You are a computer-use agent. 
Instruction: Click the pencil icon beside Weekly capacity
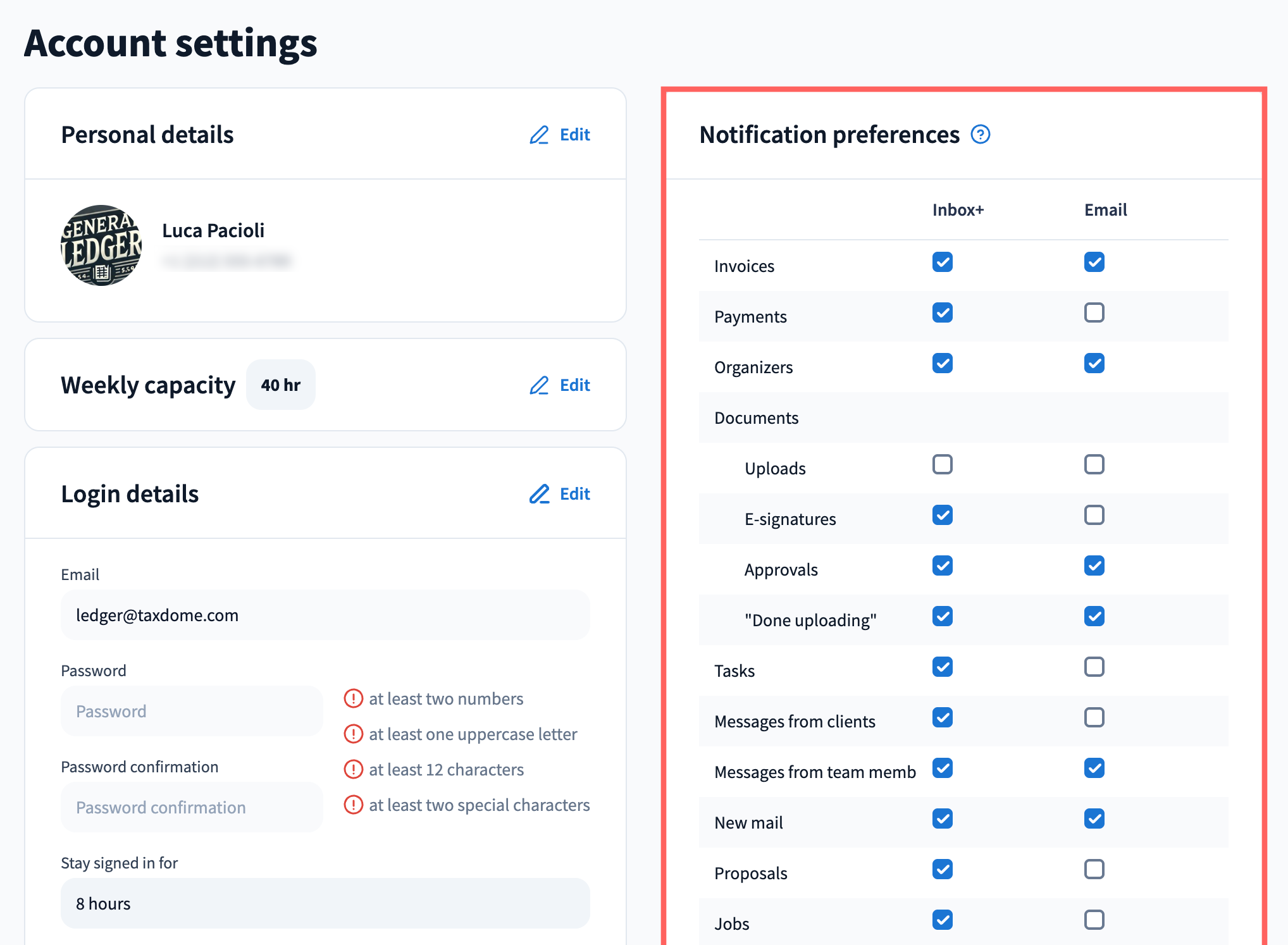[x=539, y=385]
